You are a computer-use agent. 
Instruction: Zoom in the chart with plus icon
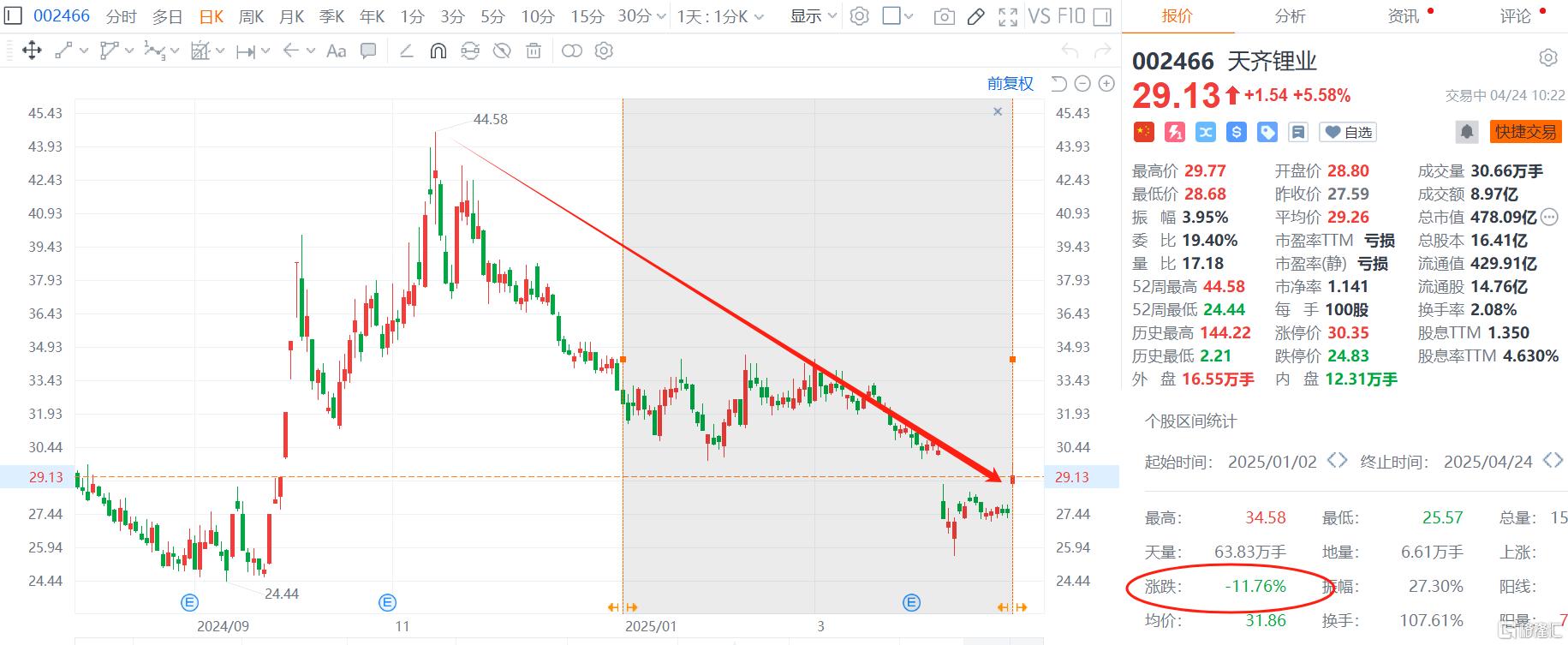(x=1106, y=83)
